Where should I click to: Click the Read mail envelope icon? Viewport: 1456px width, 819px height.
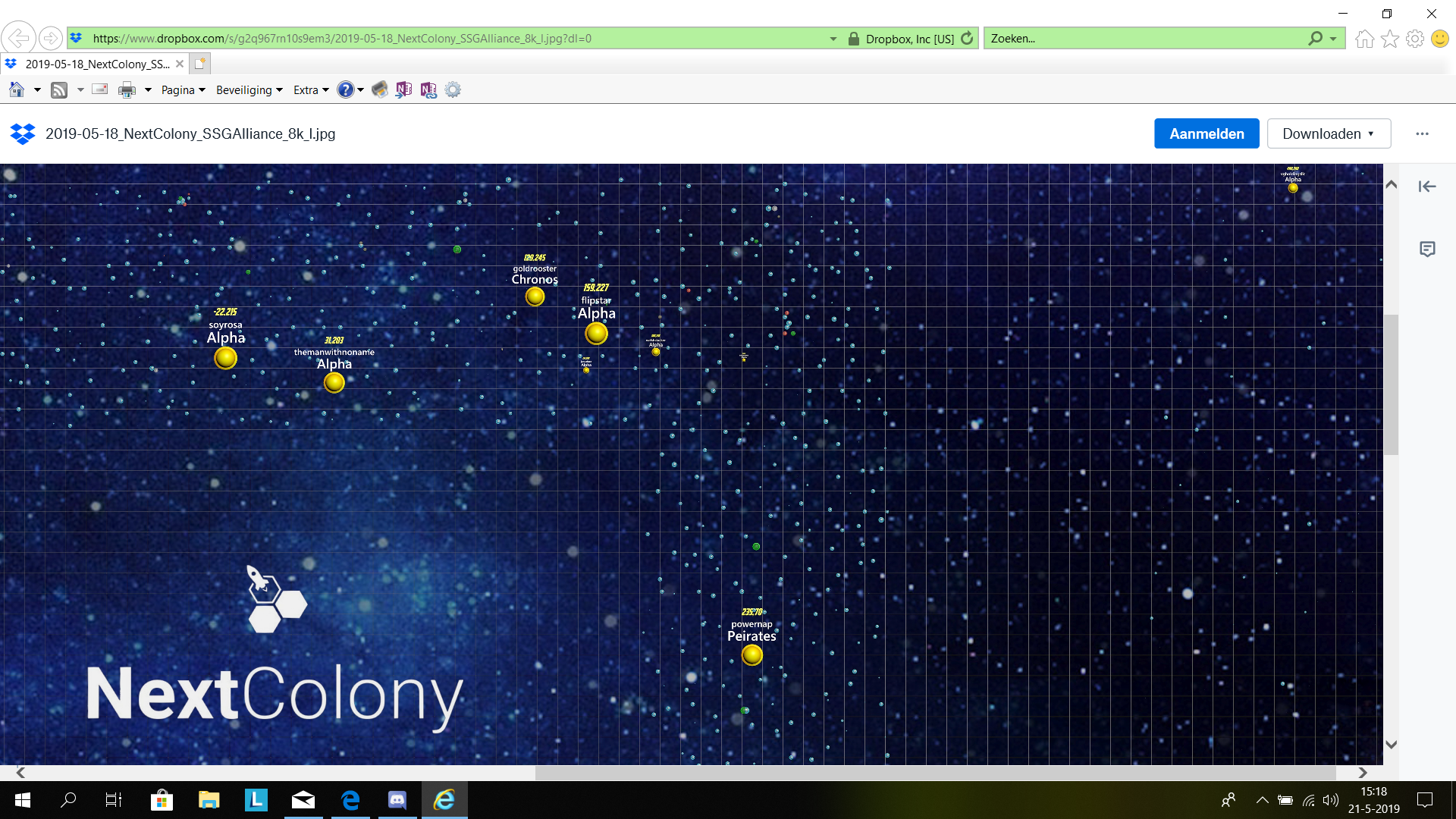coord(99,89)
